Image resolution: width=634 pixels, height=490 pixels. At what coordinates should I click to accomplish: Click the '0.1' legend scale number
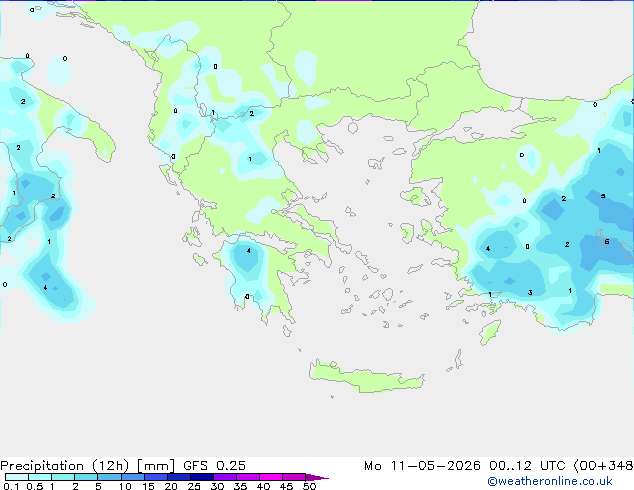point(11,486)
